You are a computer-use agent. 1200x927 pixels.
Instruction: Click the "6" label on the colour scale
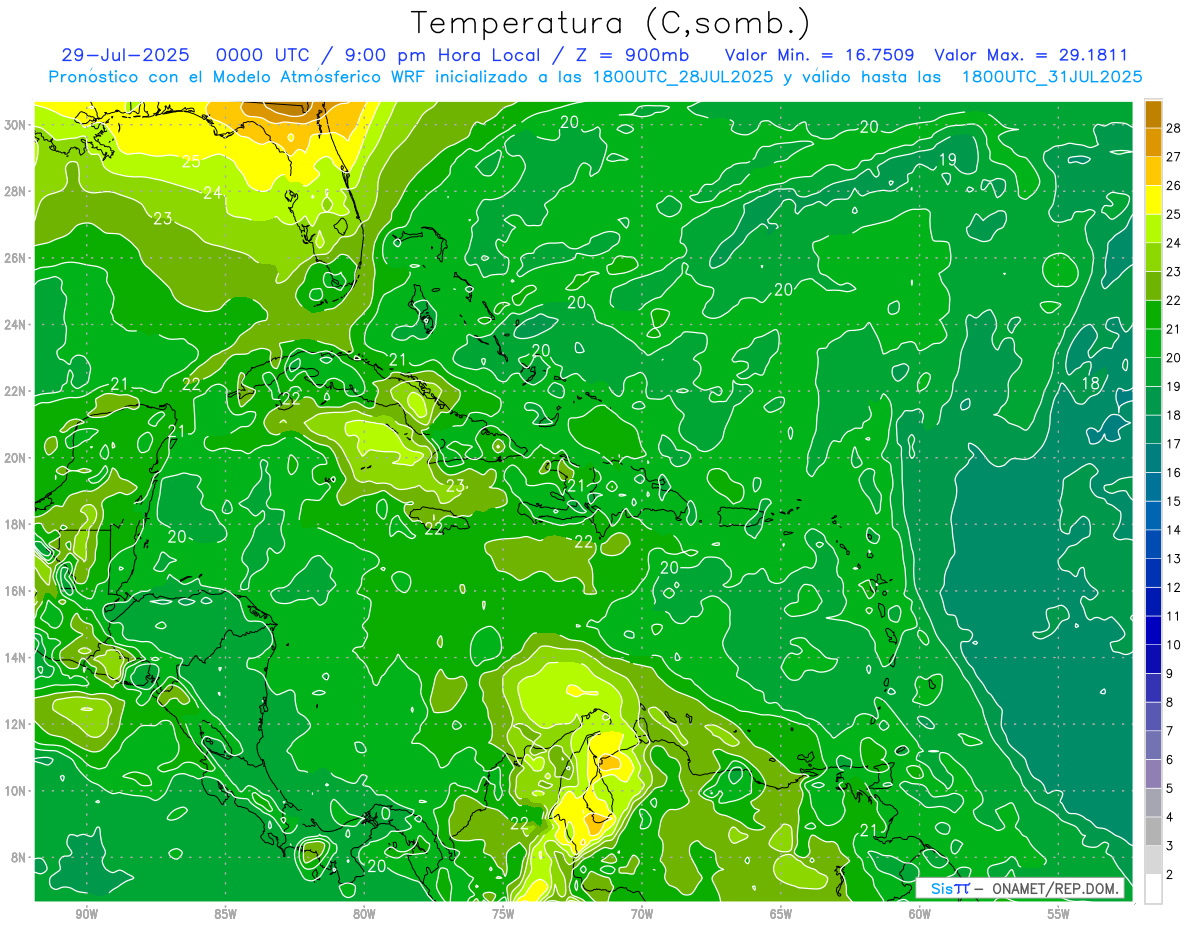tap(1170, 760)
